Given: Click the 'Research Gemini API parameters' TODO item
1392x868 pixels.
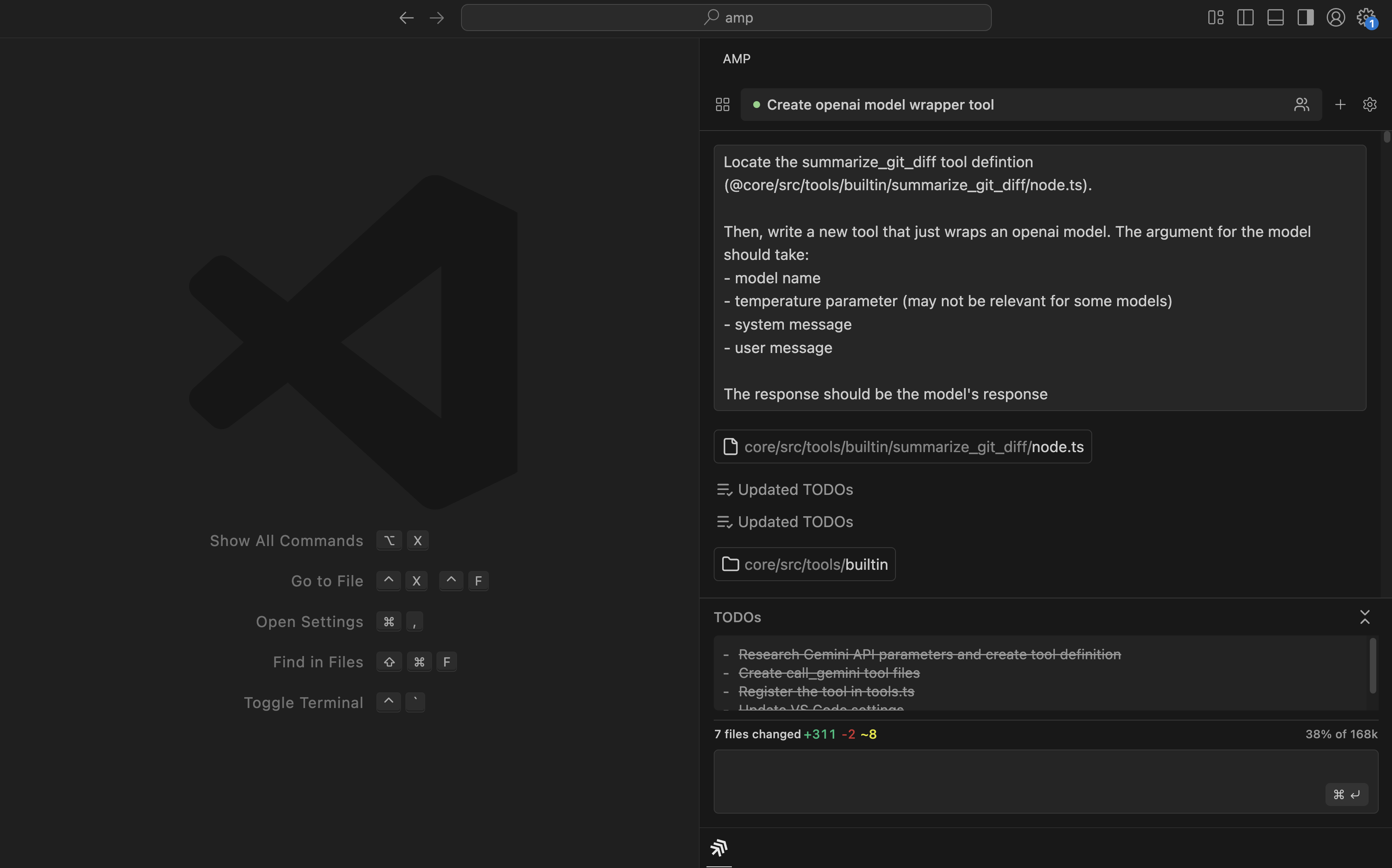Looking at the screenshot, I should tap(929, 654).
